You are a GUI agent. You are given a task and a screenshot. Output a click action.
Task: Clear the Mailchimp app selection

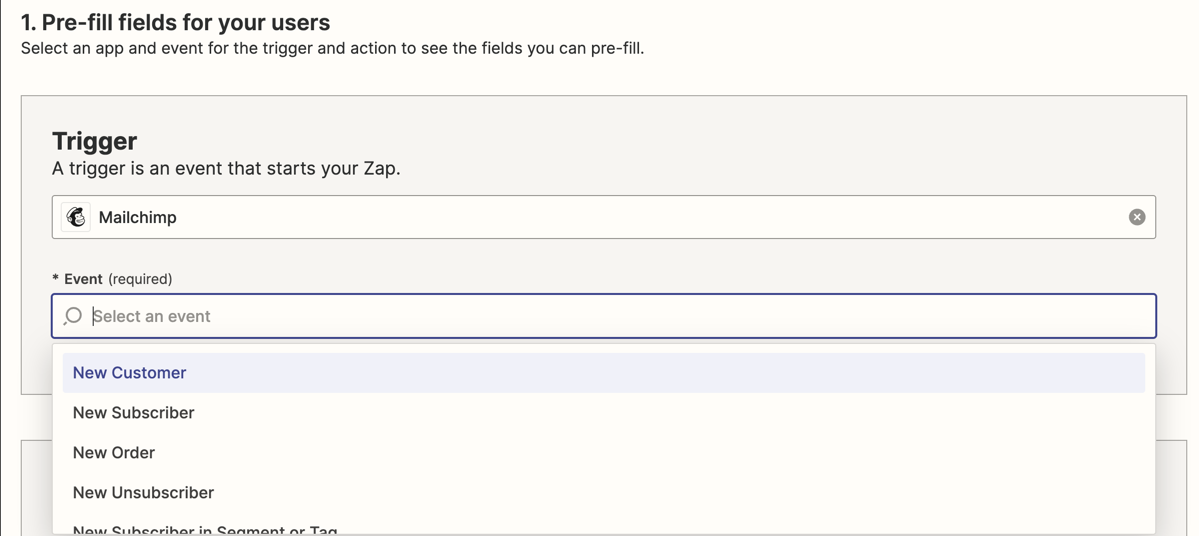(x=1137, y=217)
